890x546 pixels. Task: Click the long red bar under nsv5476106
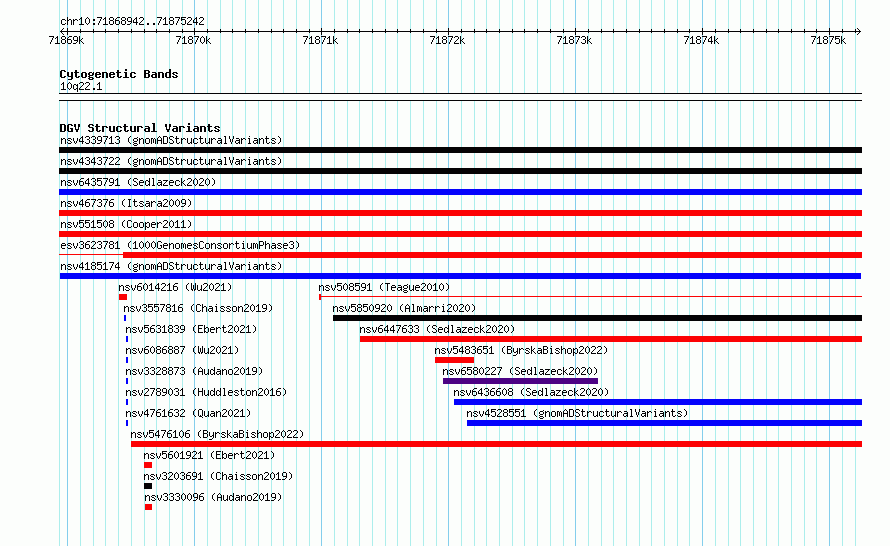(497, 444)
